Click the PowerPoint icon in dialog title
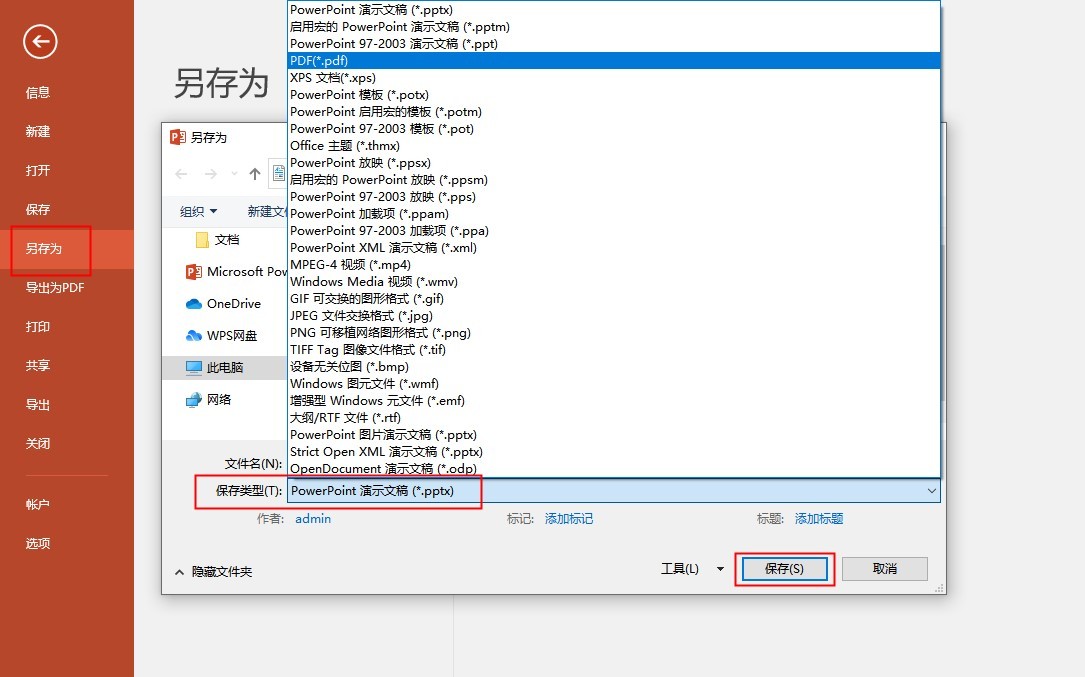Image resolution: width=1085 pixels, height=677 pixels. coord(178,137)
